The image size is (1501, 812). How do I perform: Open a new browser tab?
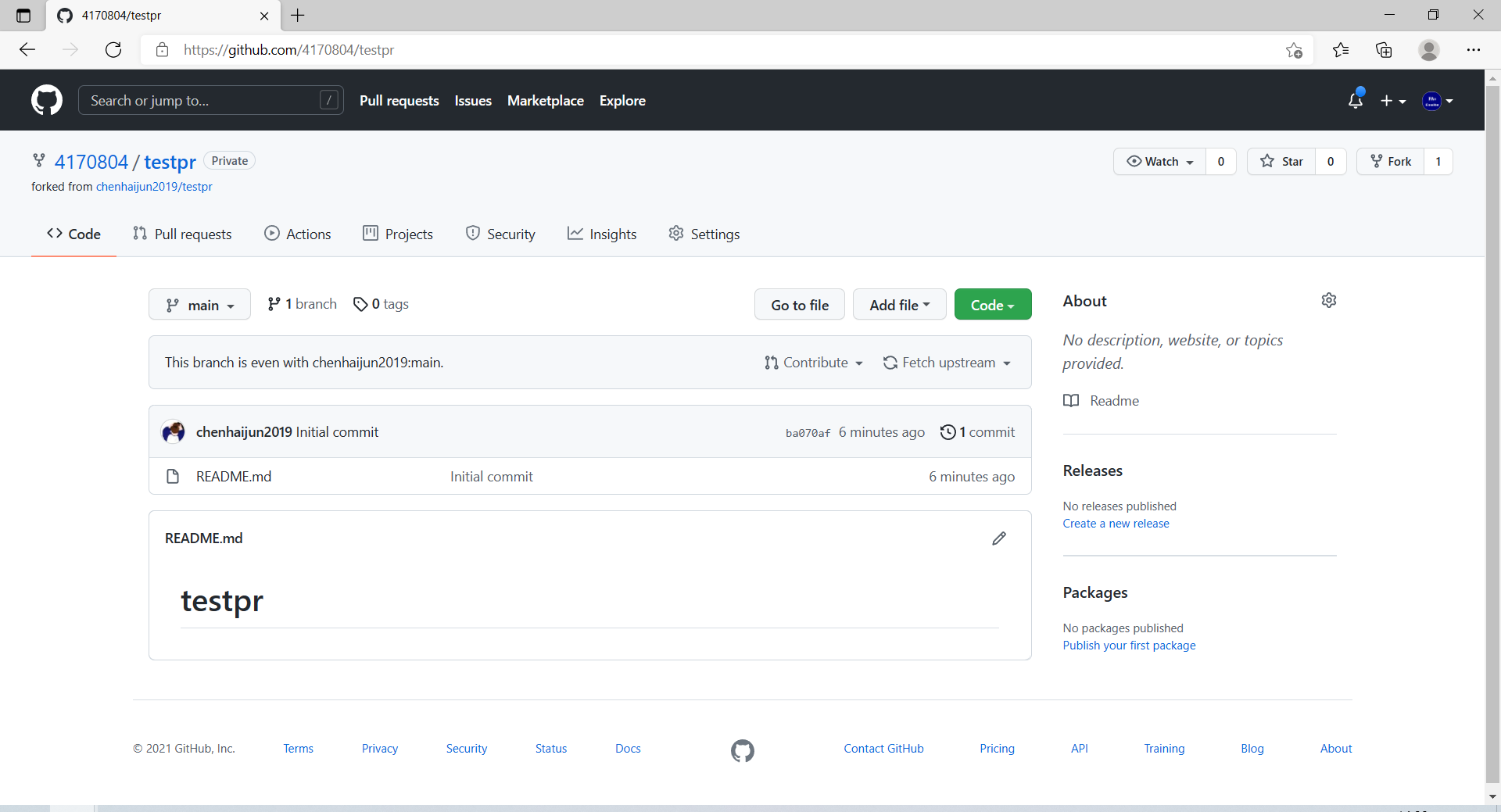(298, 15)
